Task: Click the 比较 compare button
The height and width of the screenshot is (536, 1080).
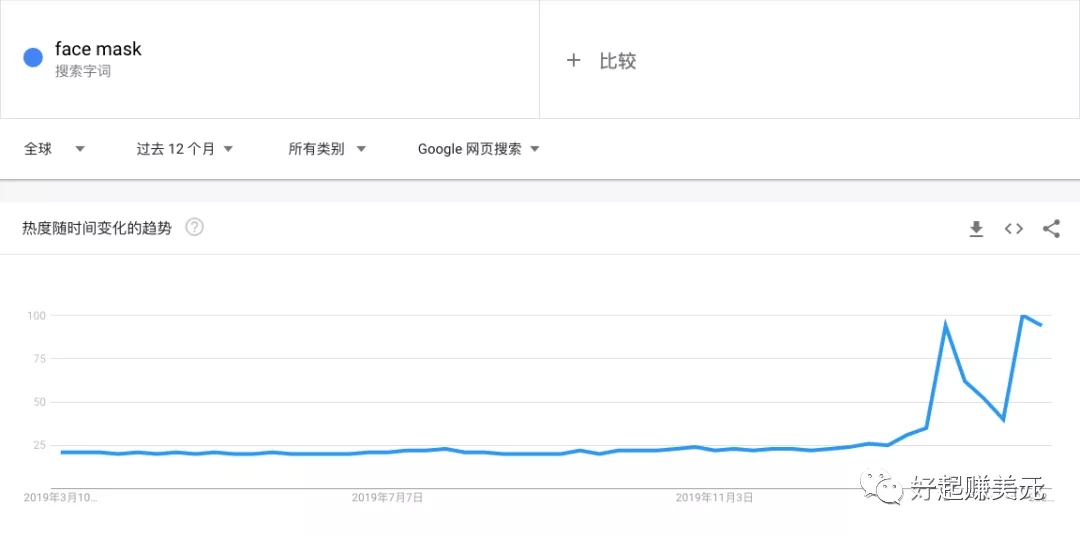Action: pos(617,61)
